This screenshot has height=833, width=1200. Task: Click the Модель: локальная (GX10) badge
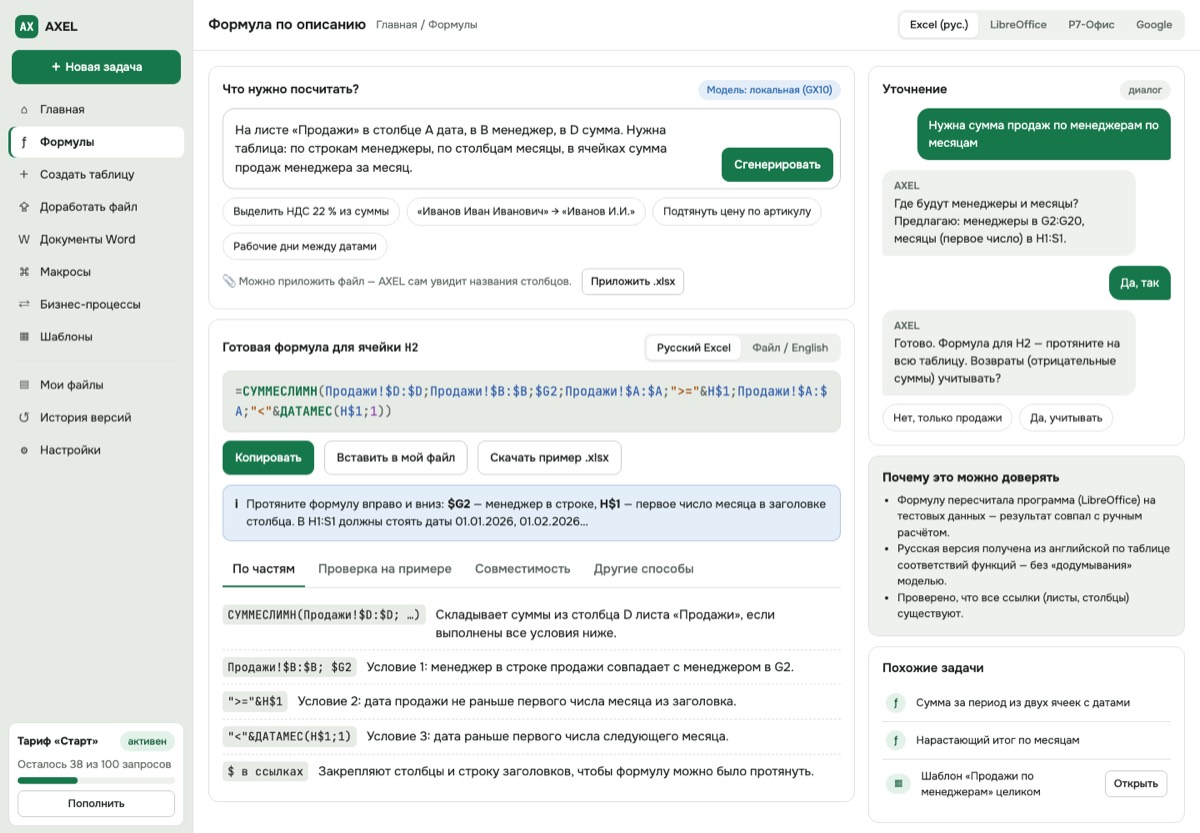coord(769,90)
